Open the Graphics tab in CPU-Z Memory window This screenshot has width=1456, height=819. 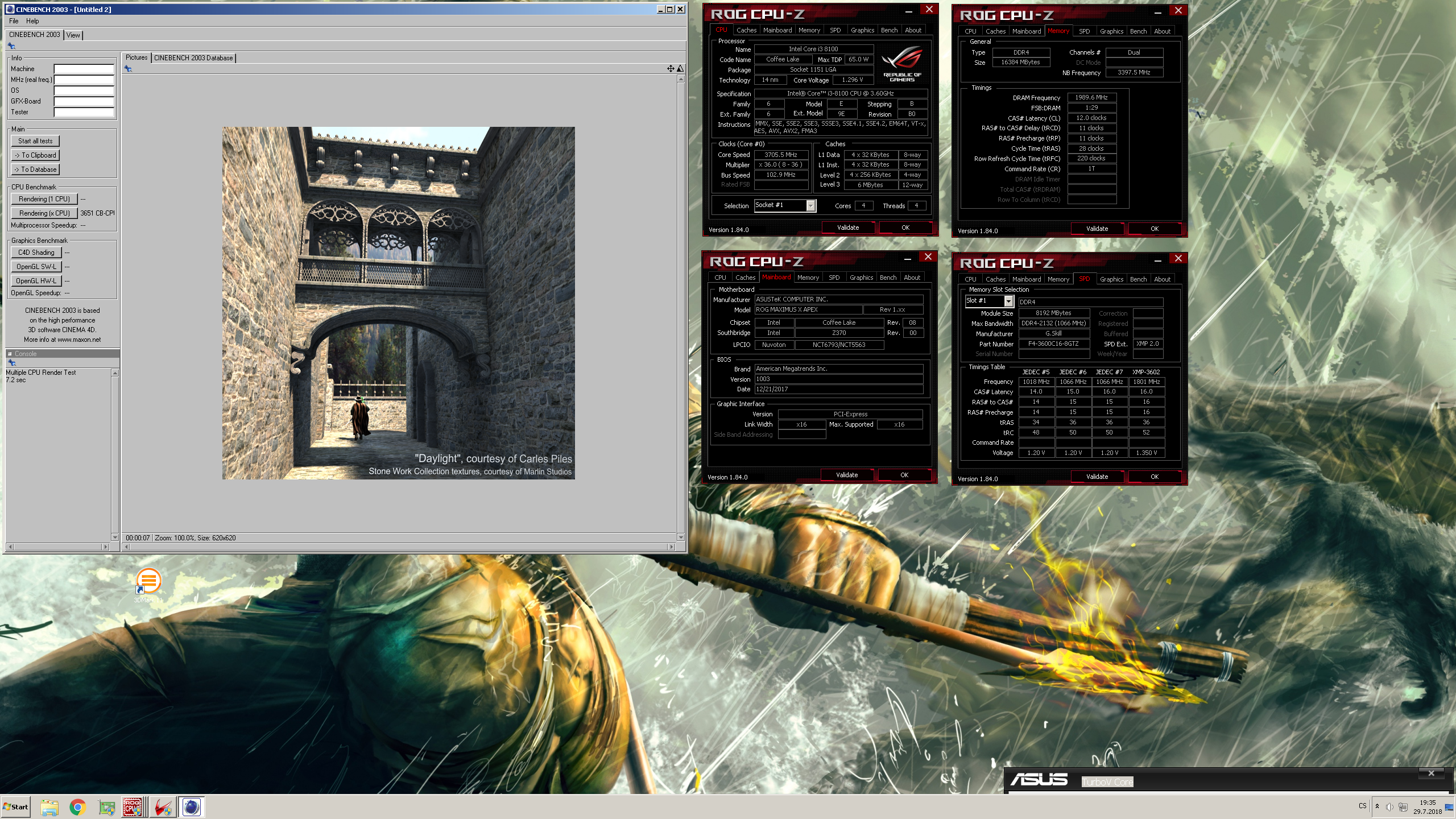[1111, 31]
